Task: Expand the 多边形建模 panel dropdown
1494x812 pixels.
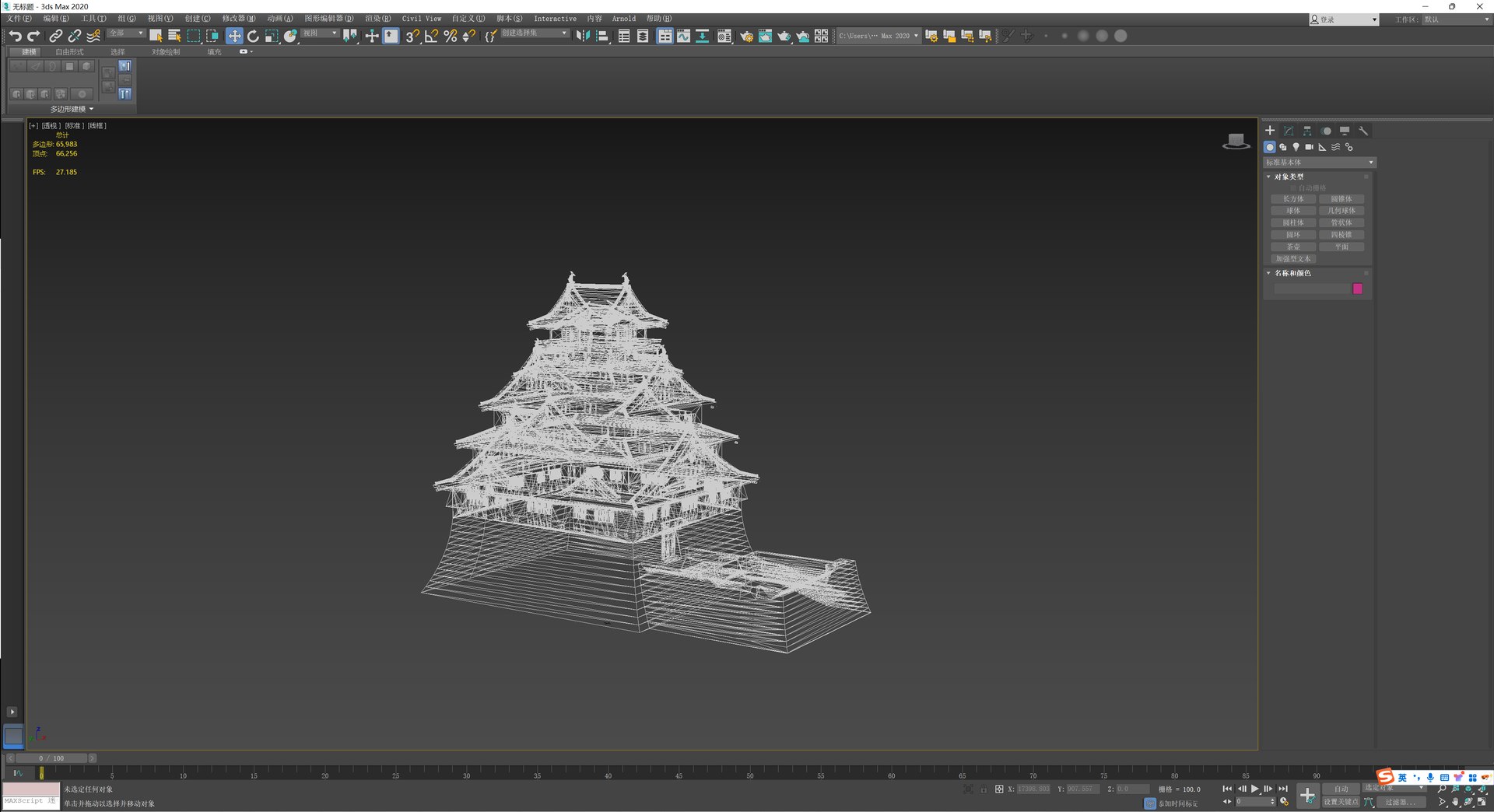Action: tap(72, 109)
